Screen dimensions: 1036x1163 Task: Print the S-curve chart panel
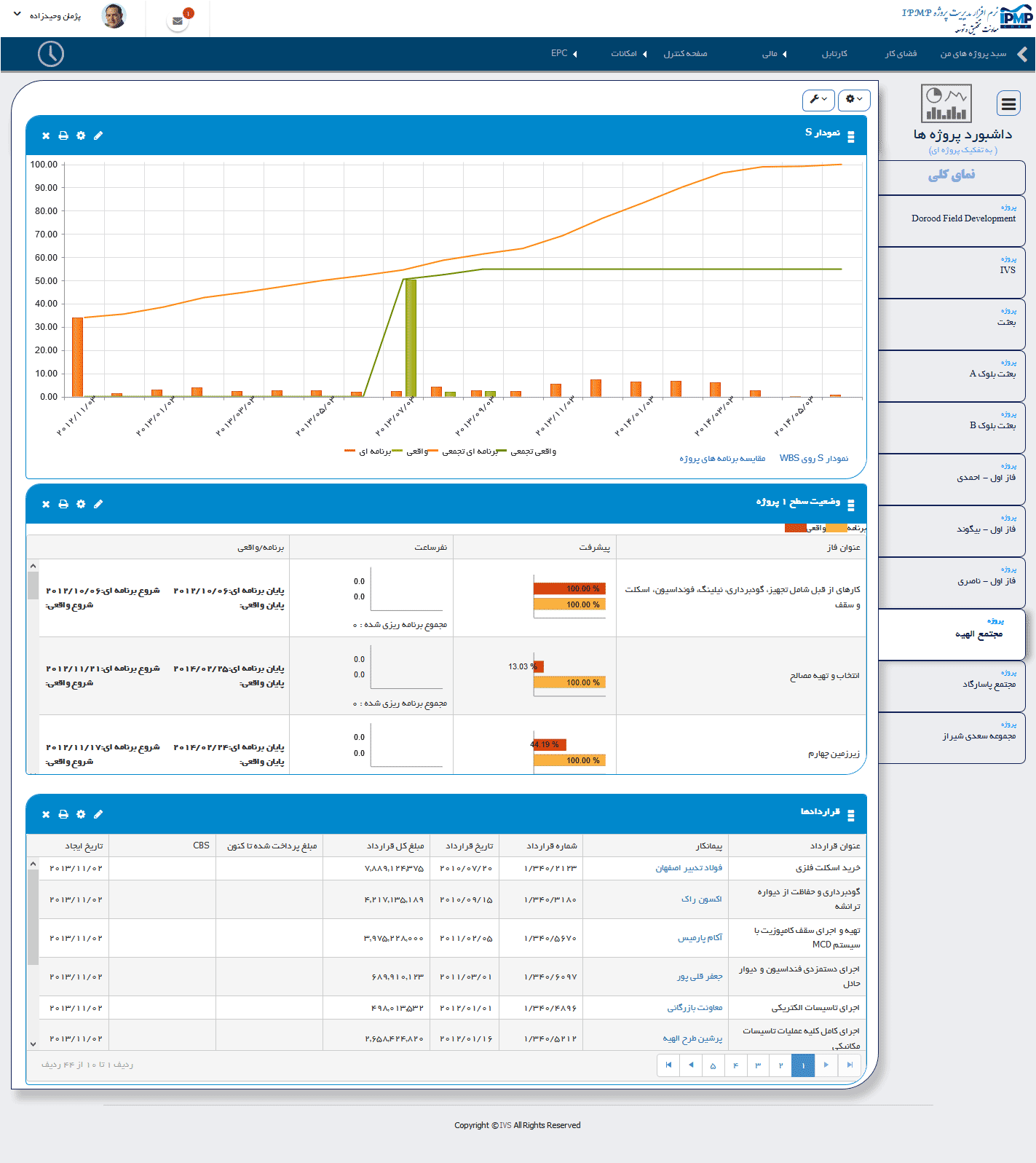click(63, 135)
